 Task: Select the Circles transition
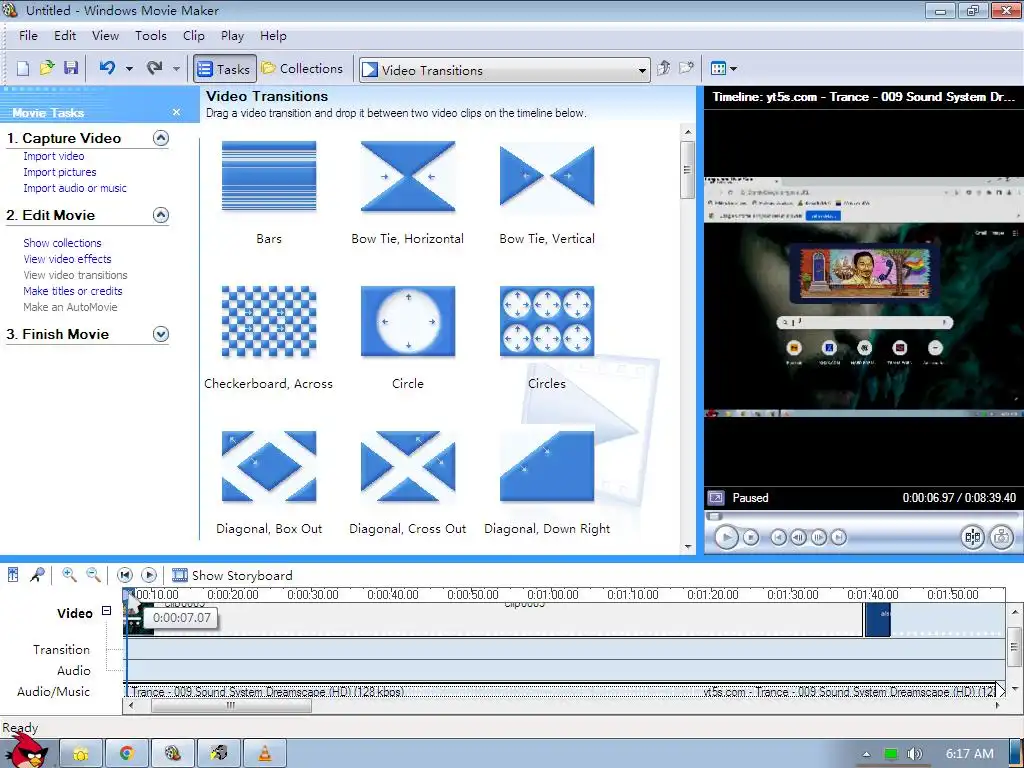click(547, 321)
